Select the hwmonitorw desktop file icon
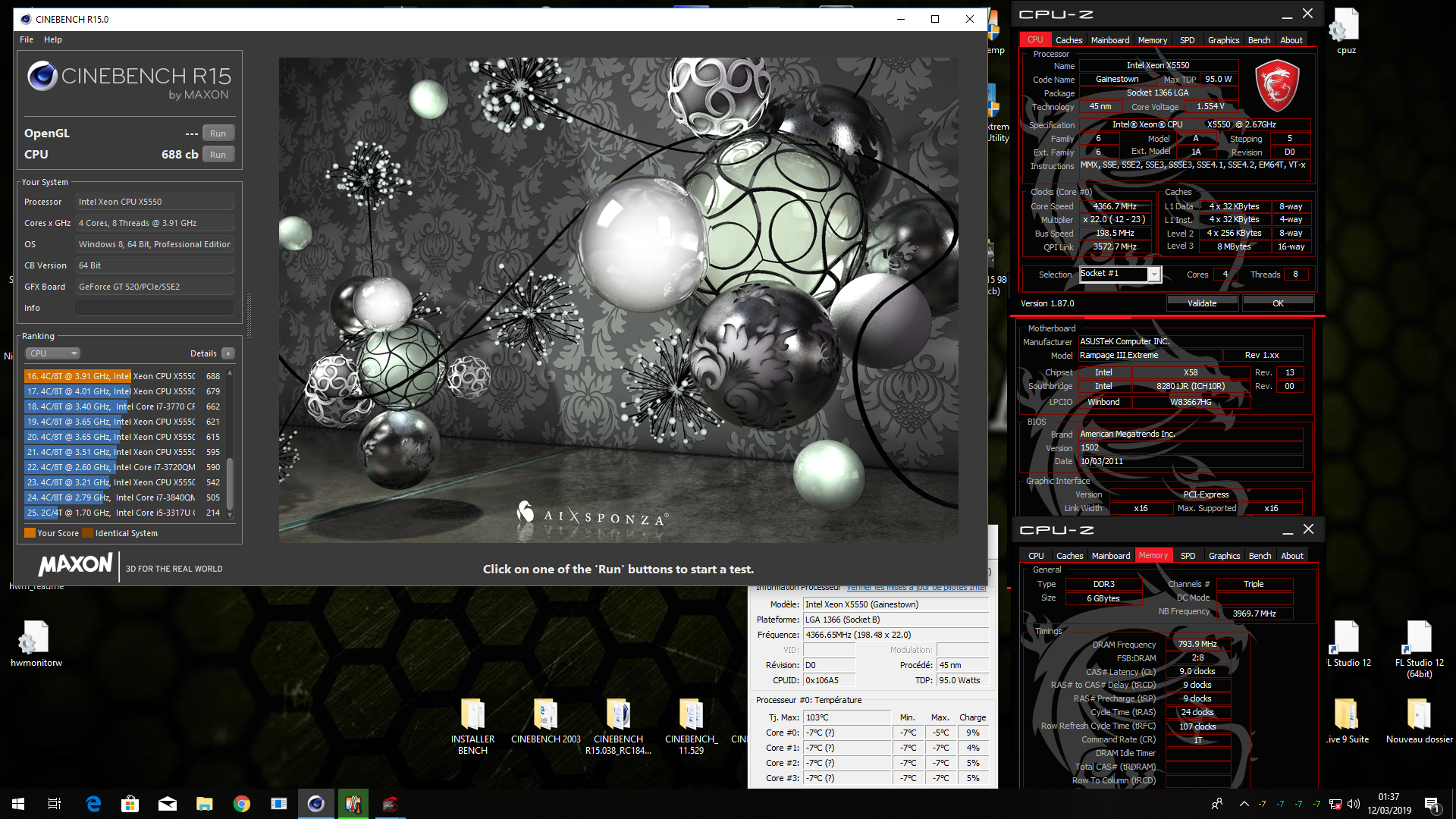The image size is (1456, 819). (36, 645)
